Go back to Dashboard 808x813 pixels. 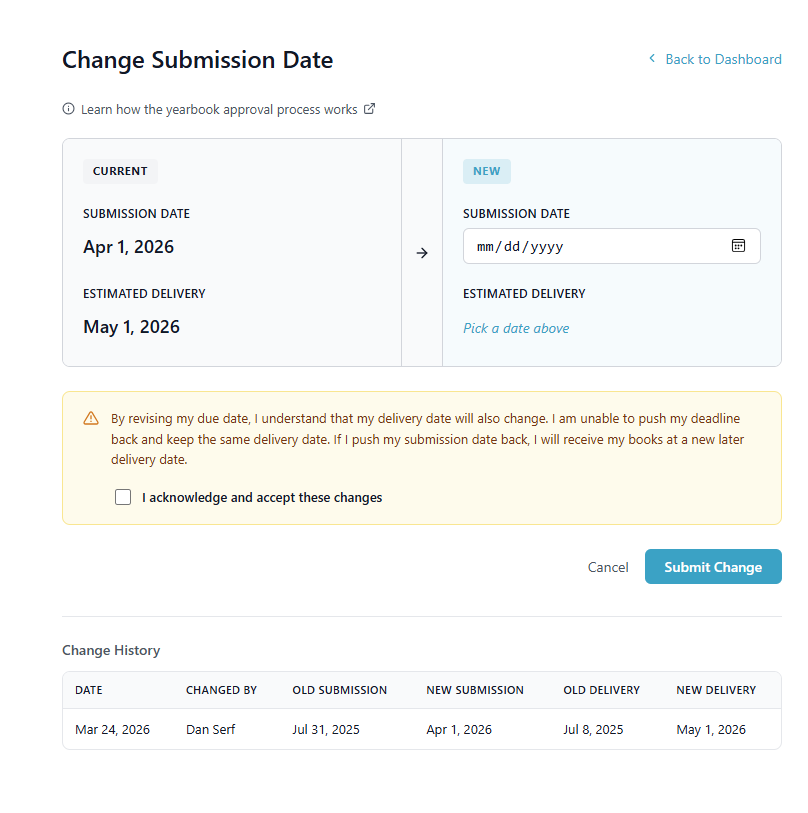tap(723, 59)
